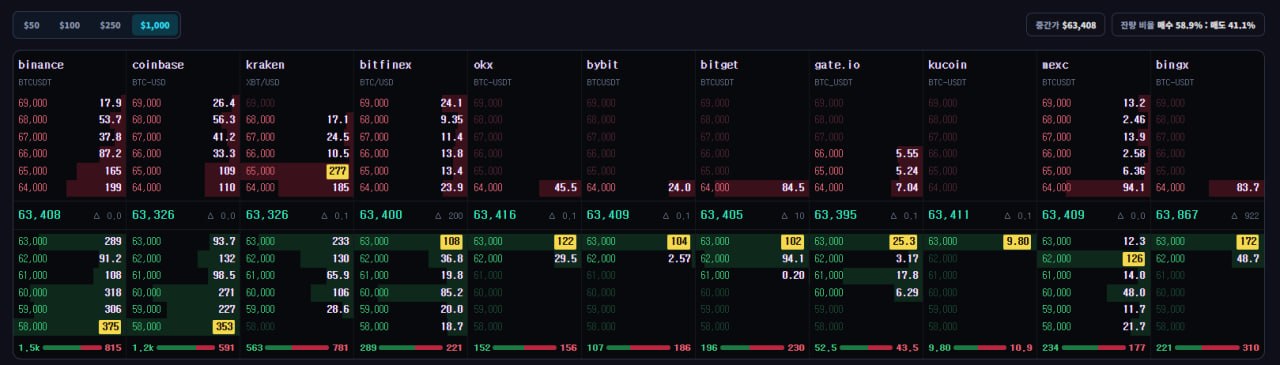Click highlighted 172 bid in bingx column

[x=1248, y=241]
